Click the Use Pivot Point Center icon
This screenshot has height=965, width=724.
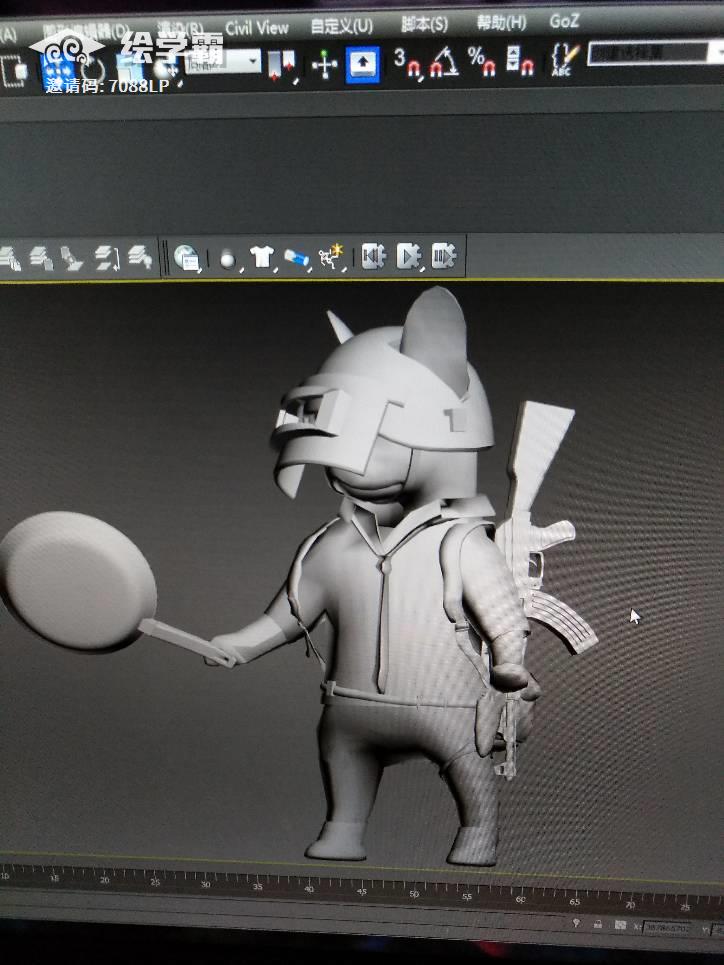click(282, 64)
